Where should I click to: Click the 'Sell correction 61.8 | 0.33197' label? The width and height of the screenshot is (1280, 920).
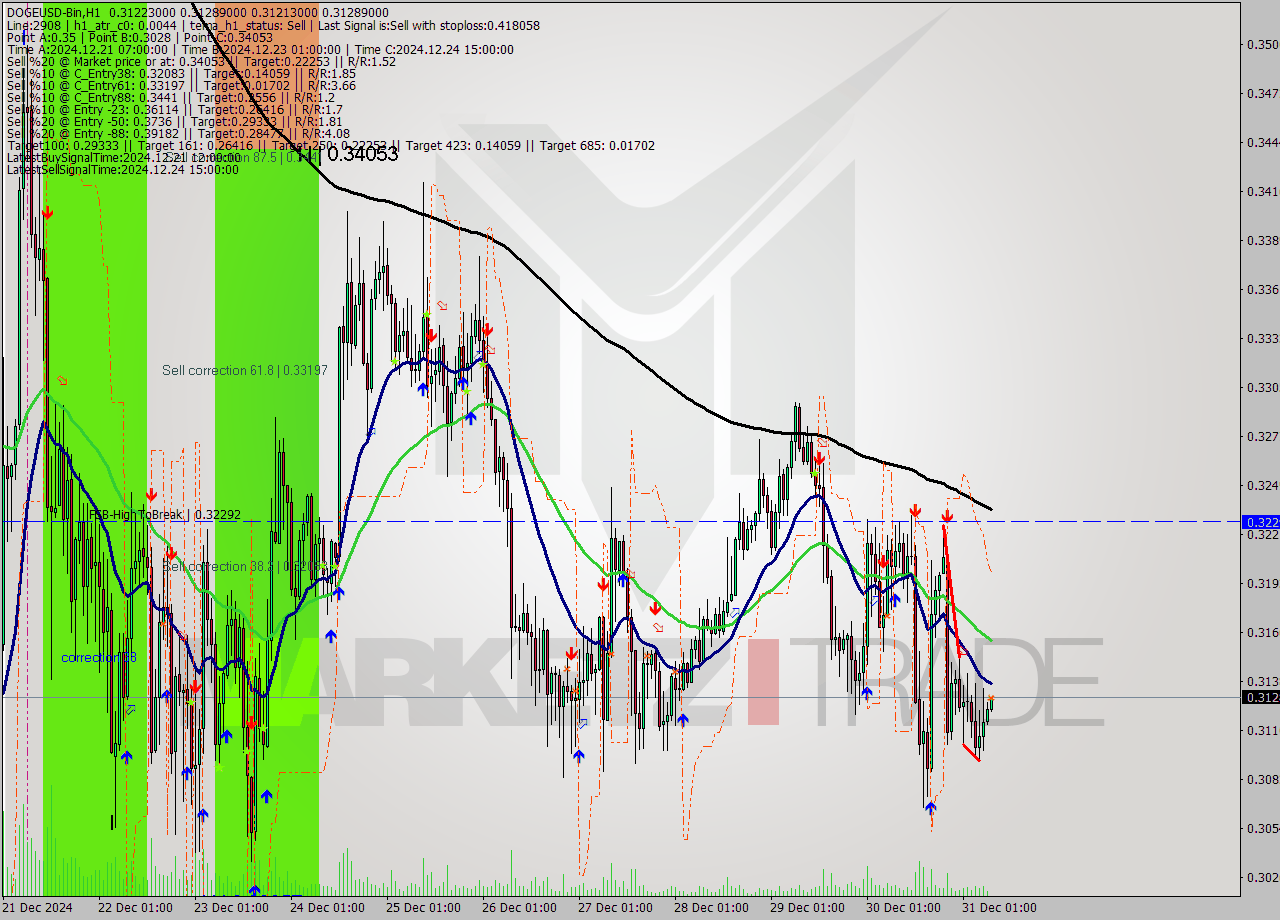(x=245, y=370)
